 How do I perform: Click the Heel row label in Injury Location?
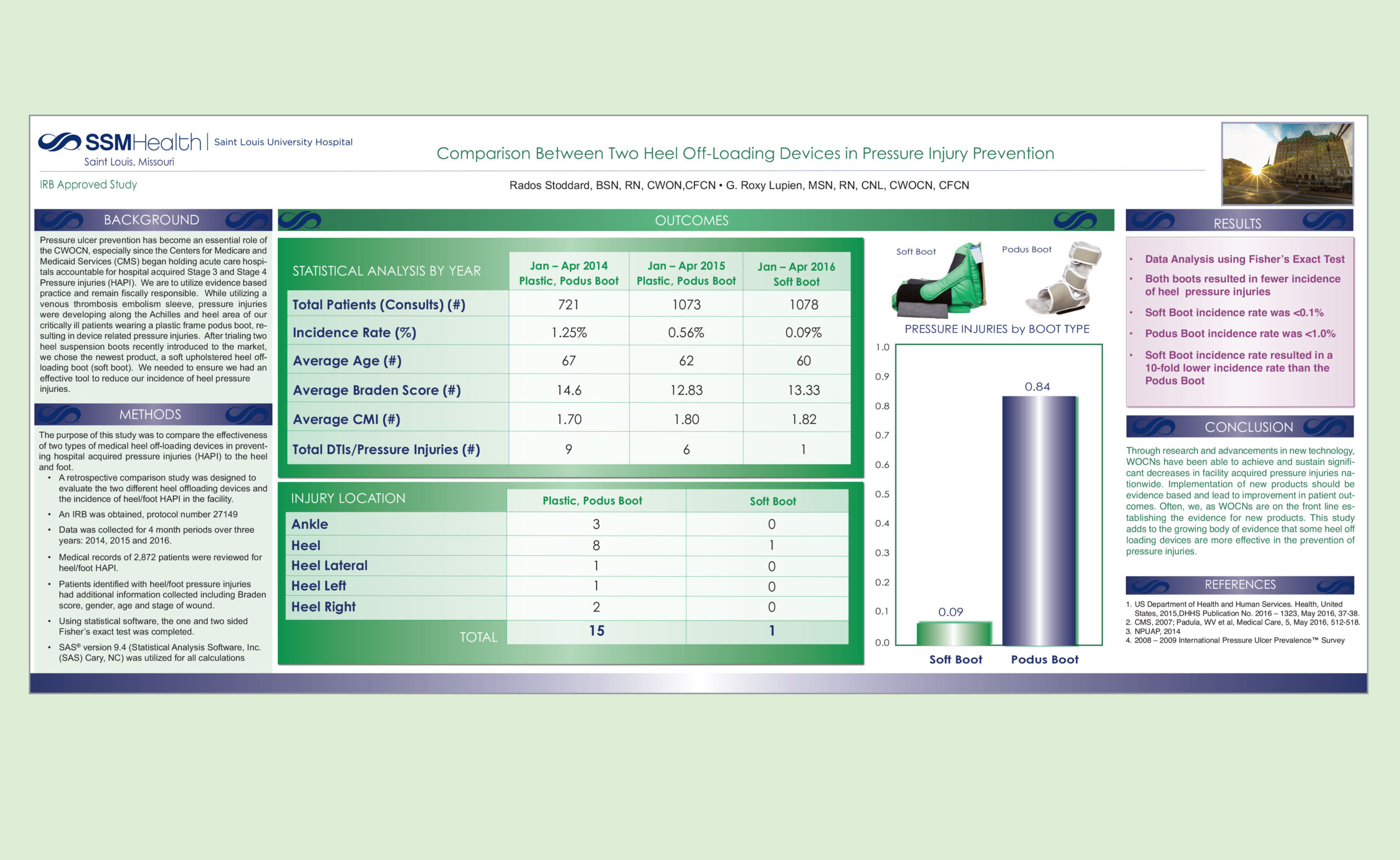[x=306, y=545]
